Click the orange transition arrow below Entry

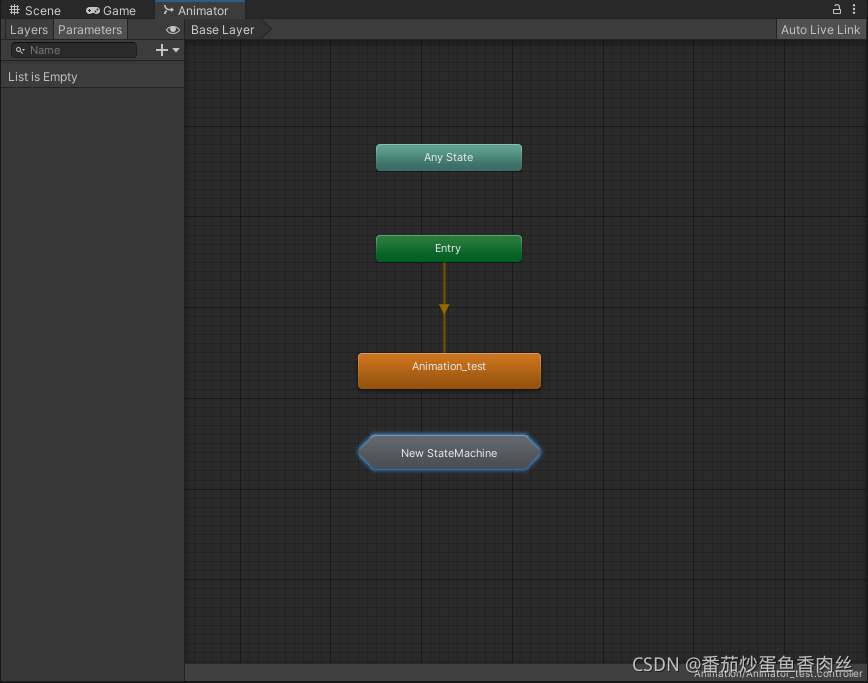point(444,308)
